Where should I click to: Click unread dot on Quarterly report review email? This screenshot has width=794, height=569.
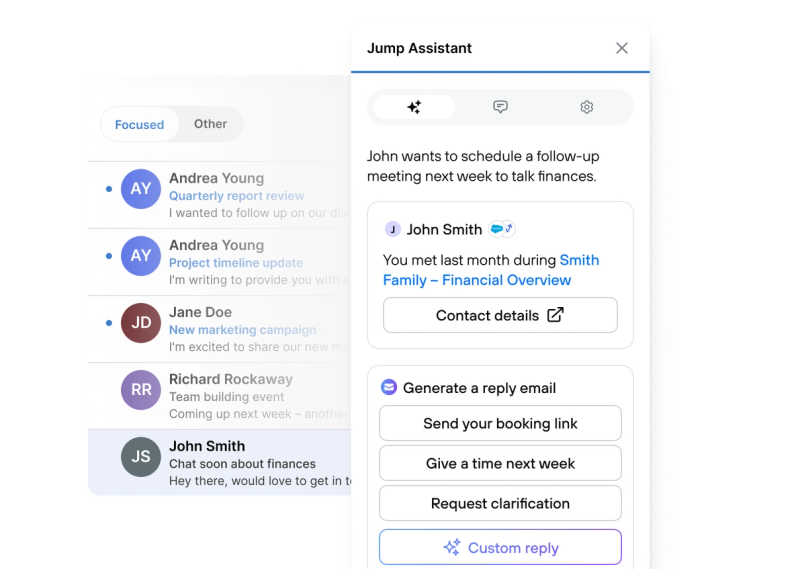[x=109, y=189]
